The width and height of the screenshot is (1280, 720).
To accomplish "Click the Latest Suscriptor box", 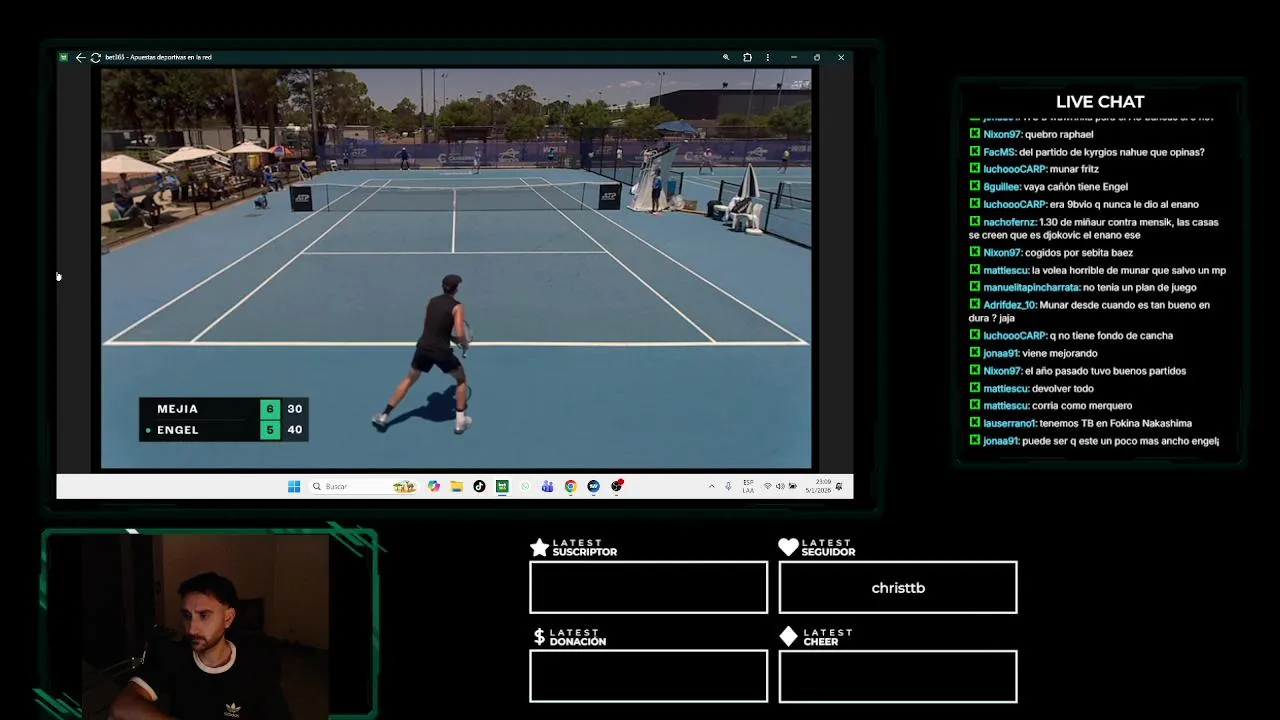I will 648,587.
